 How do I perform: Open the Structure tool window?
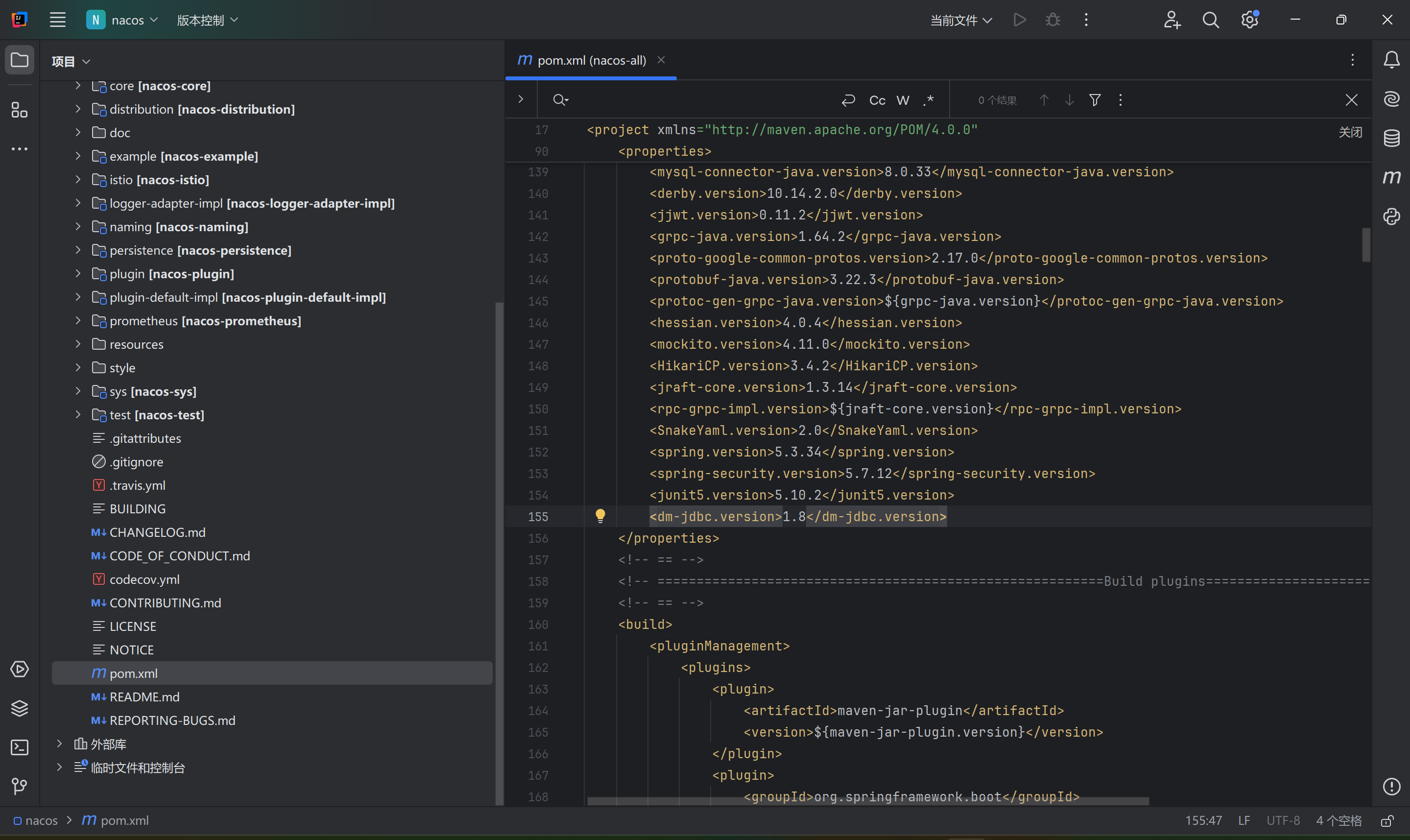click(19, 110)
